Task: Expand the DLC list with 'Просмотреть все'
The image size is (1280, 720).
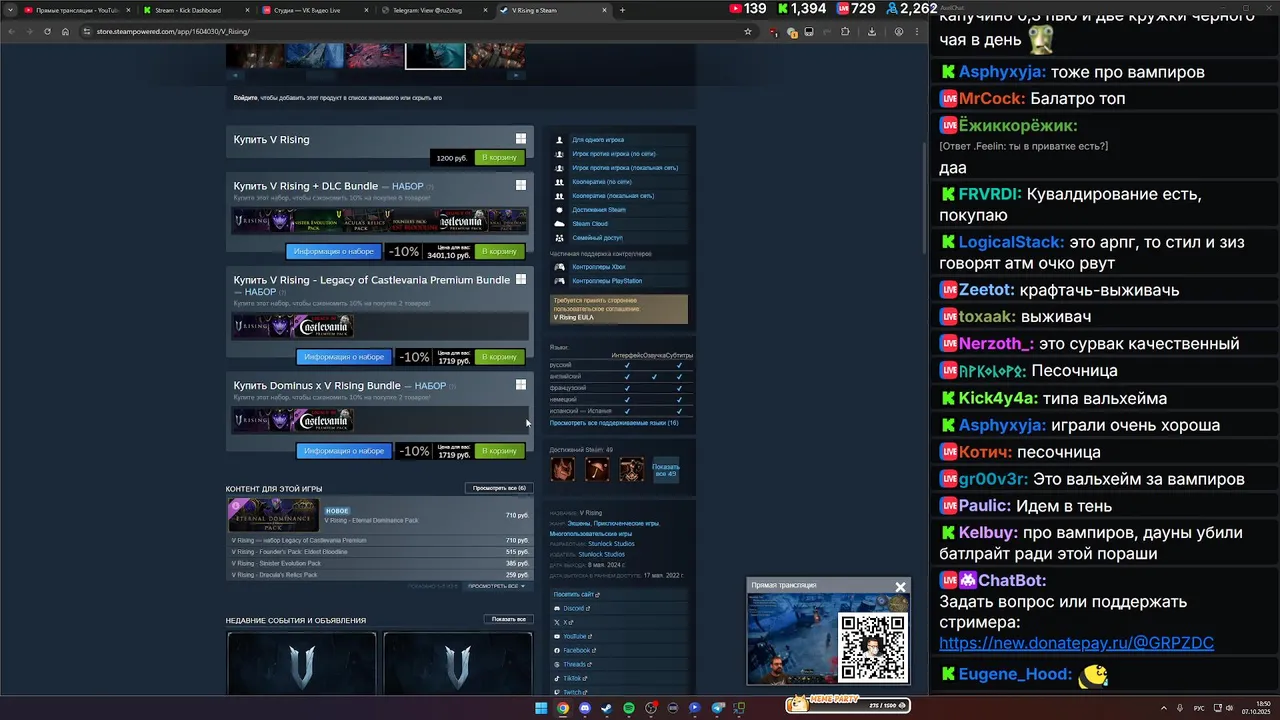Action: point(496,586)
